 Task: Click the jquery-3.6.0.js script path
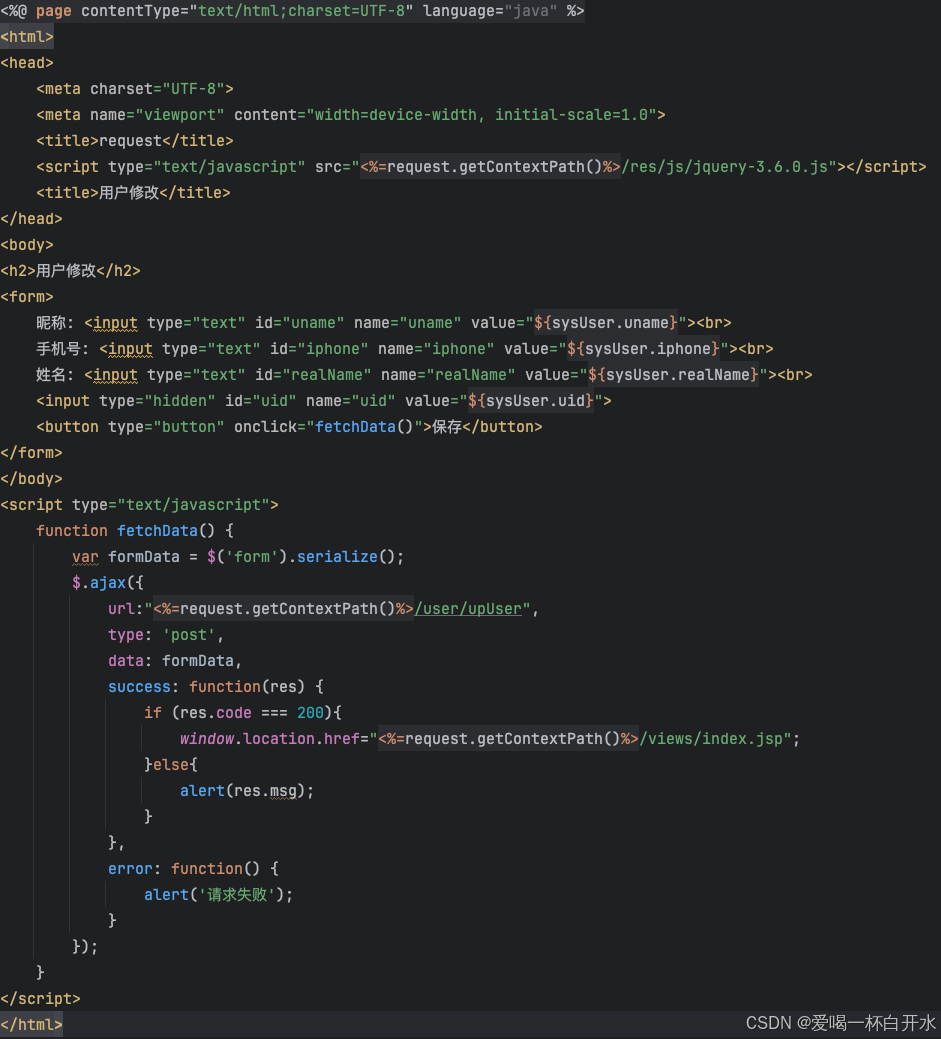click(730, 166)
